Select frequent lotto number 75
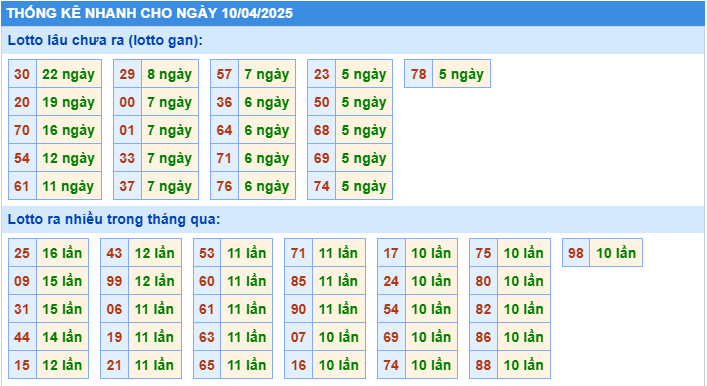This screenshot has width=707, height=386. point(483,253)
